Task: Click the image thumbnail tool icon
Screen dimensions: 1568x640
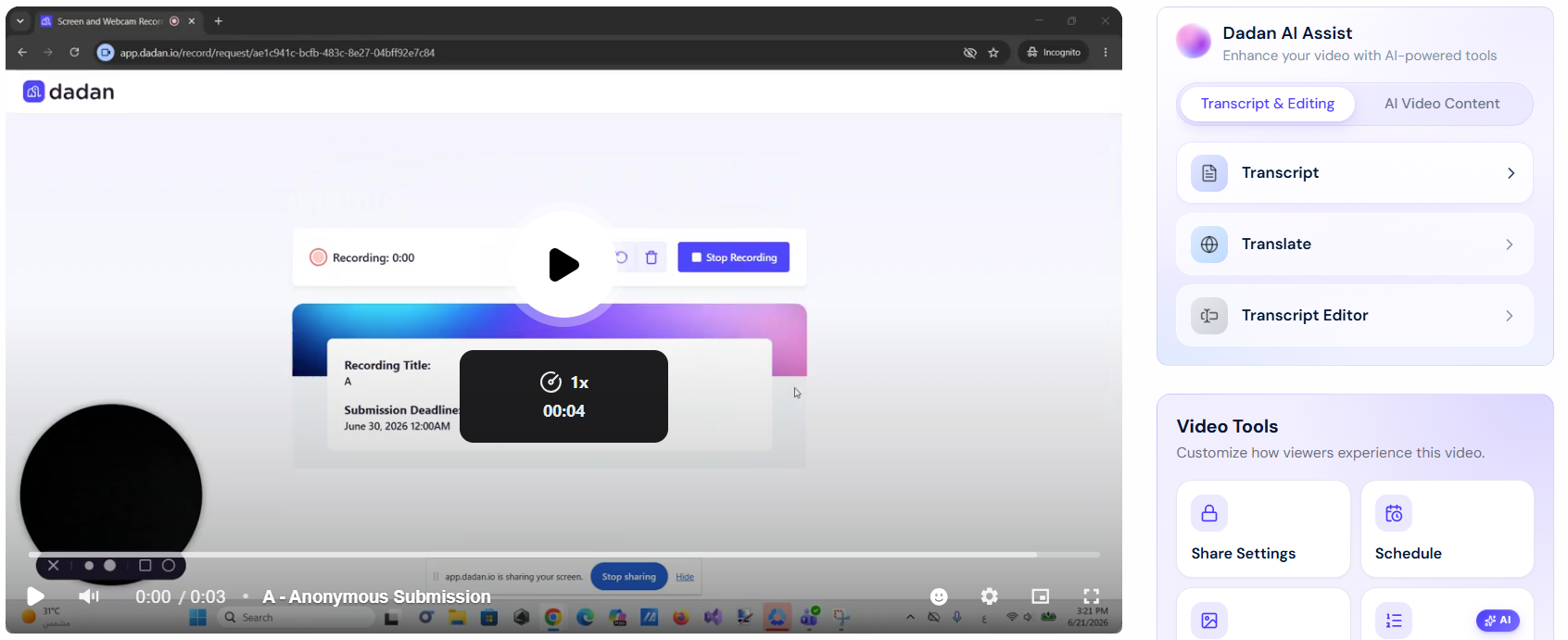Action: click(1209, 621)
